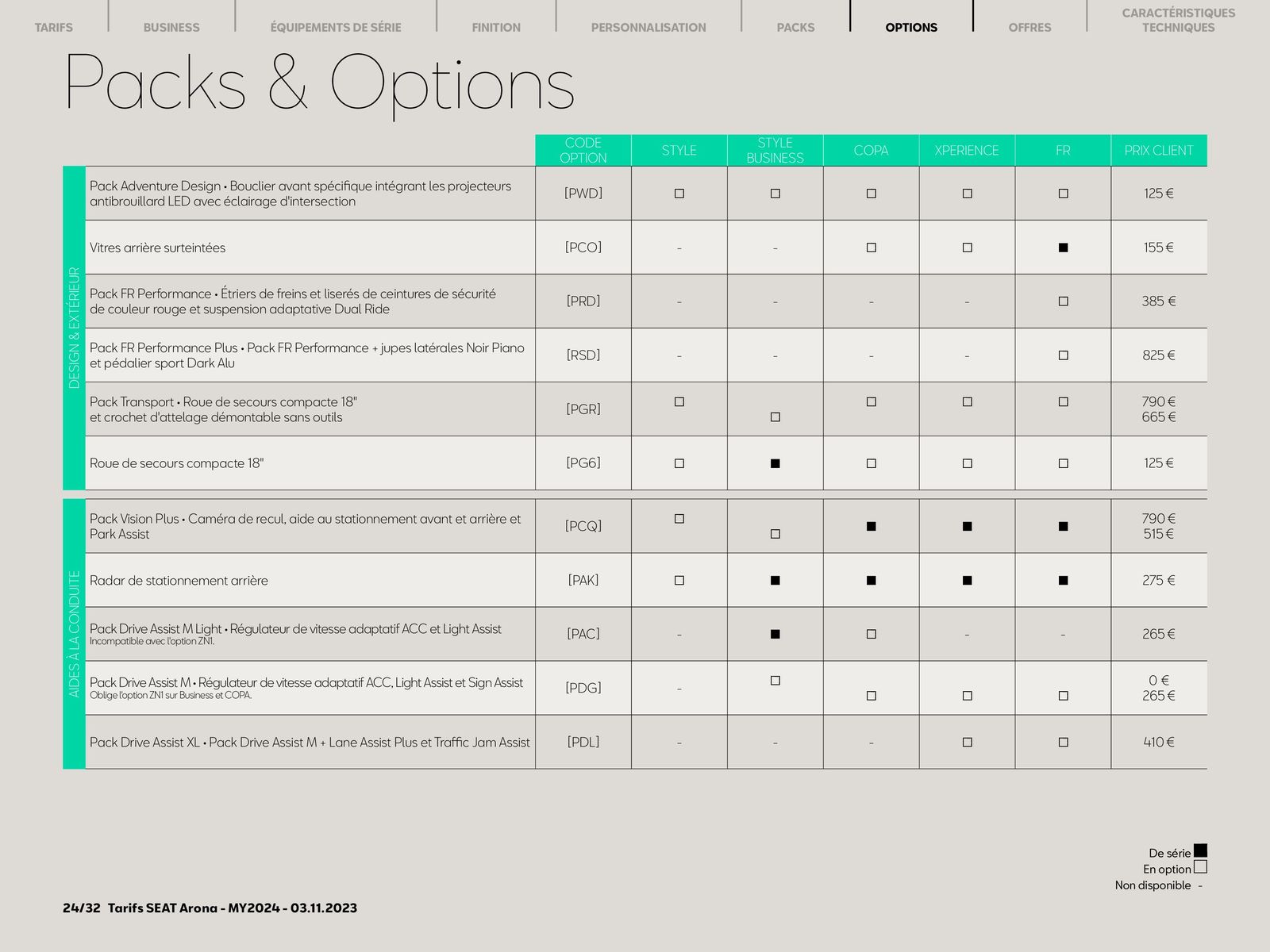Click Pack Vision Plus COPA filled square
The width and height of the screenshot is (1270, 952).
872,526
